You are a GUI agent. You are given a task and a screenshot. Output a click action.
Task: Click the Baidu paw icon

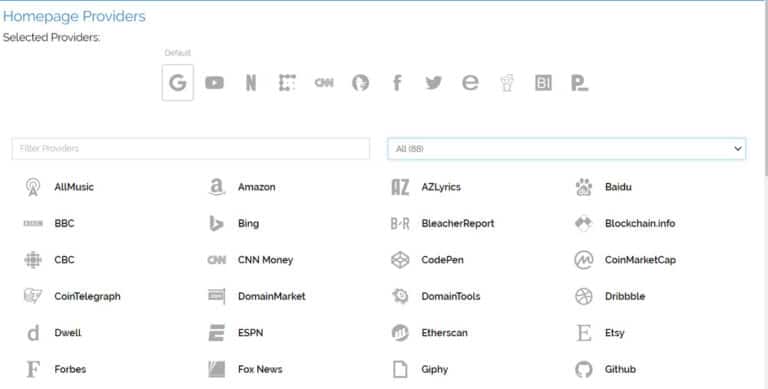pyautogui.click(x=583, y=187)
